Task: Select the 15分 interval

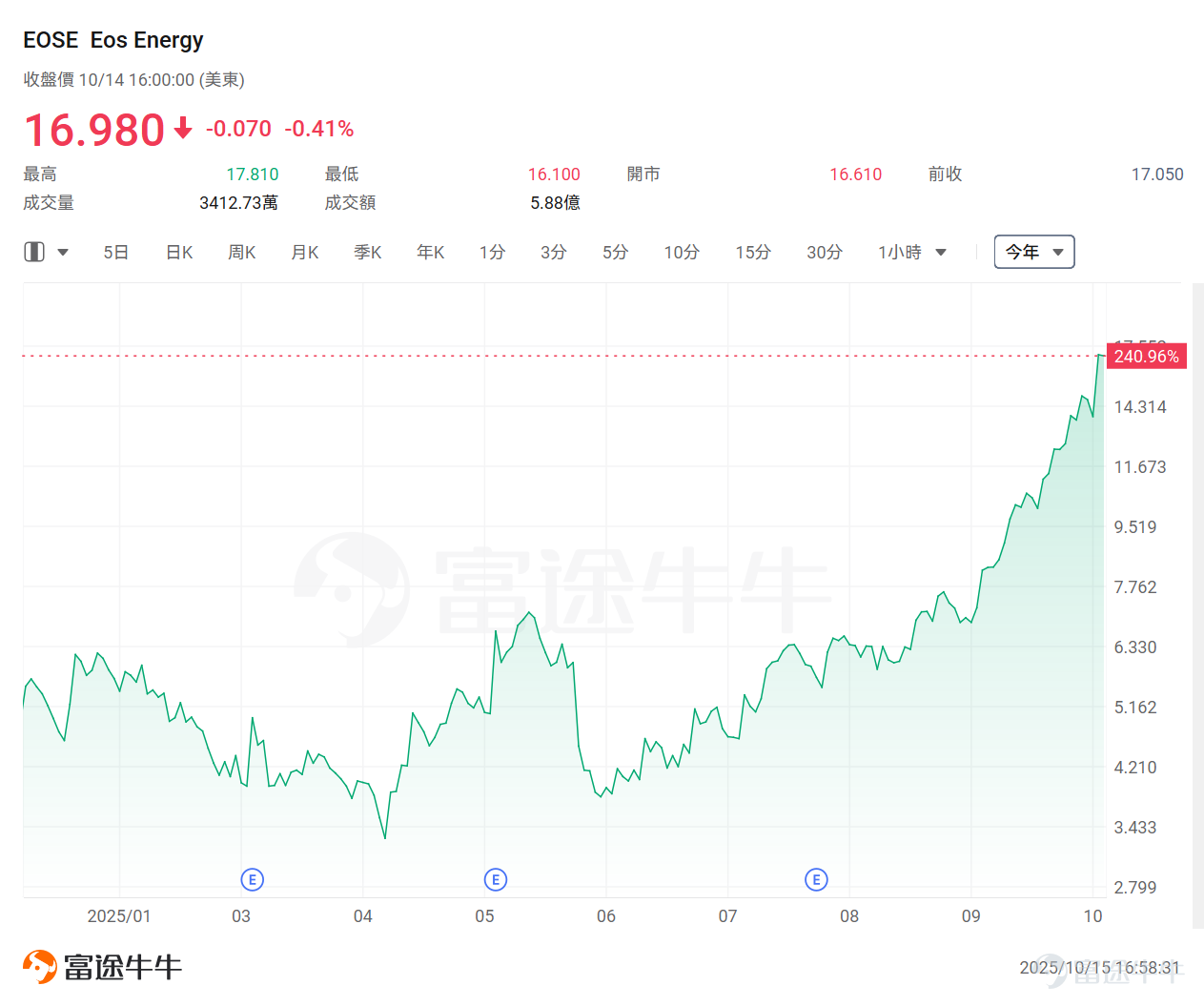Action: tap(753, 253)
